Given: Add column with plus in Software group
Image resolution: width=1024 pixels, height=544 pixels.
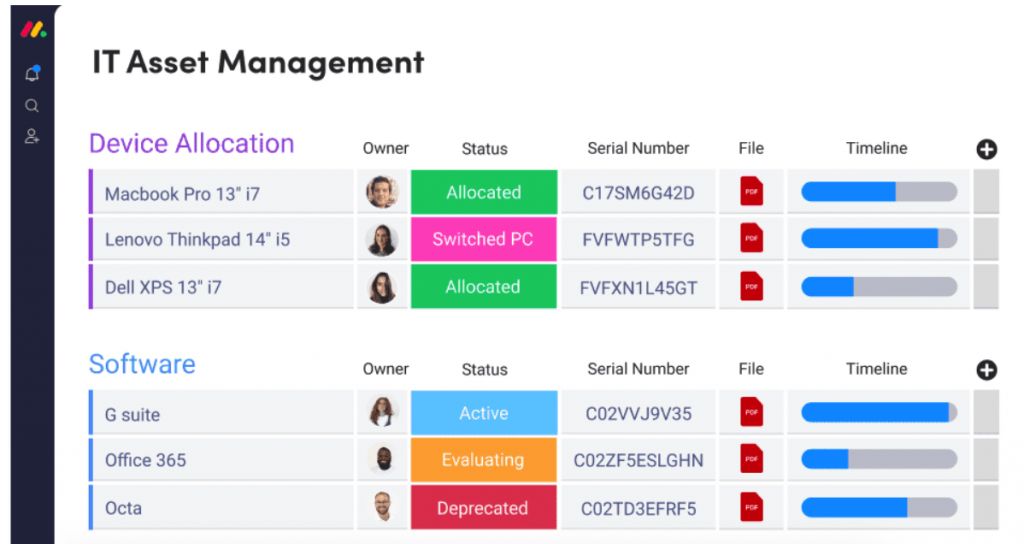Looking at the screenshot, I should (x=986, y=371).
